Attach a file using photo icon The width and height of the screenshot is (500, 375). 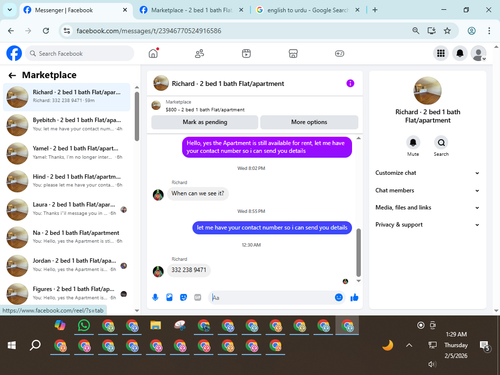[169, 297]
